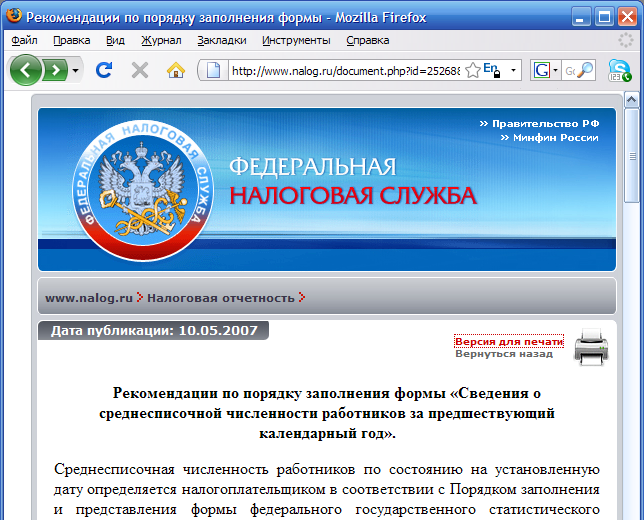Stop loading with the gray X icon

tap(140, 71)
